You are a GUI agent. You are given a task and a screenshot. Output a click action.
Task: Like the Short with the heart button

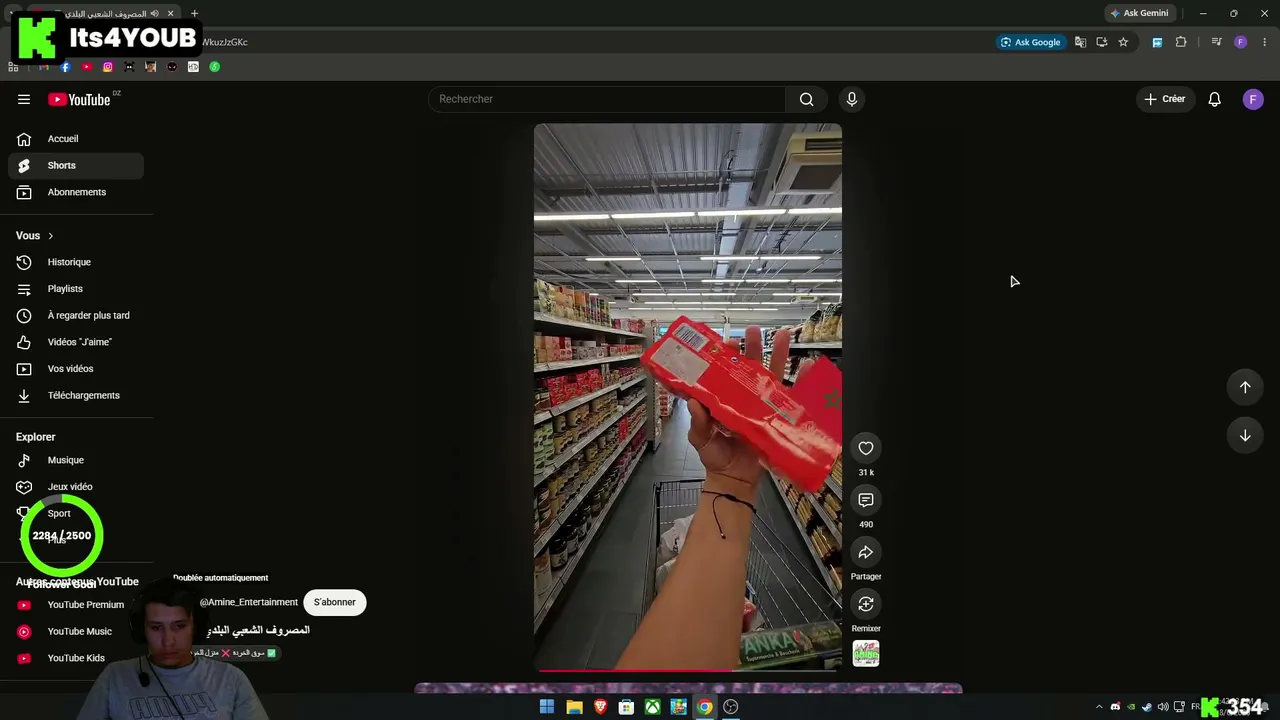tap(866, 448)
